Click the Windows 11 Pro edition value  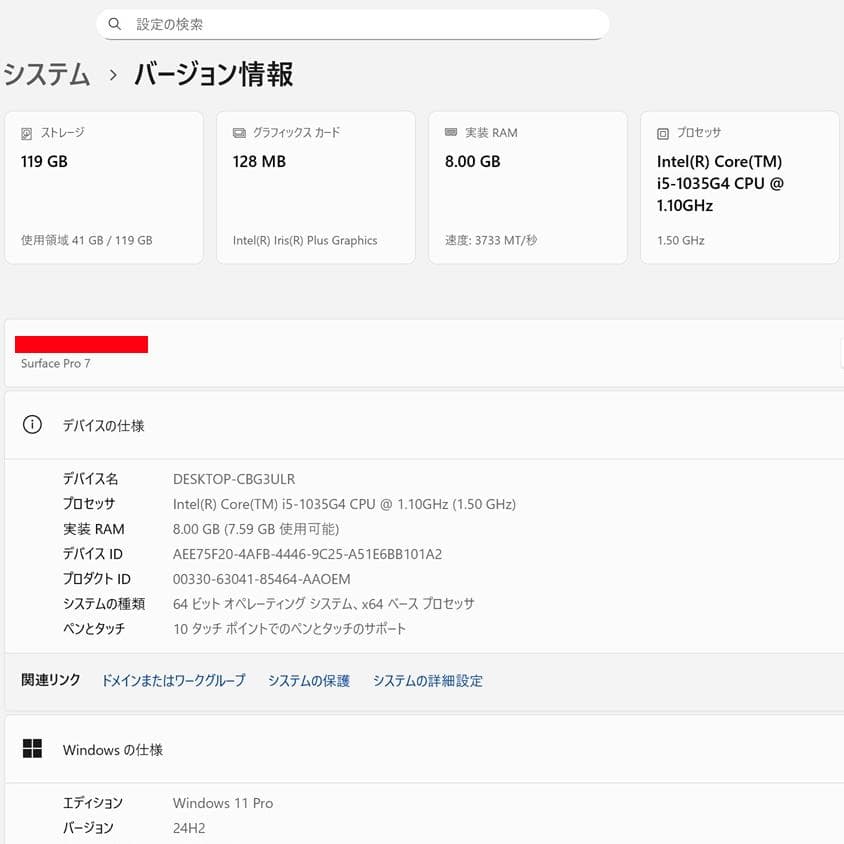(222, 803)
